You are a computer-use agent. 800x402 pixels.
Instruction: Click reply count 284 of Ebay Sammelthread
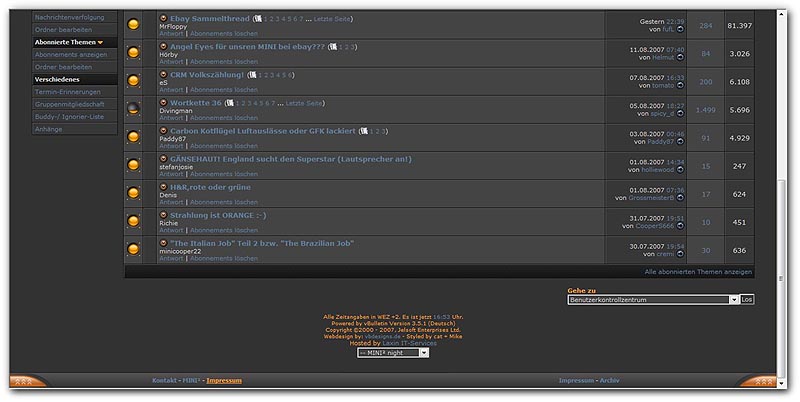[x=706, y=26]
